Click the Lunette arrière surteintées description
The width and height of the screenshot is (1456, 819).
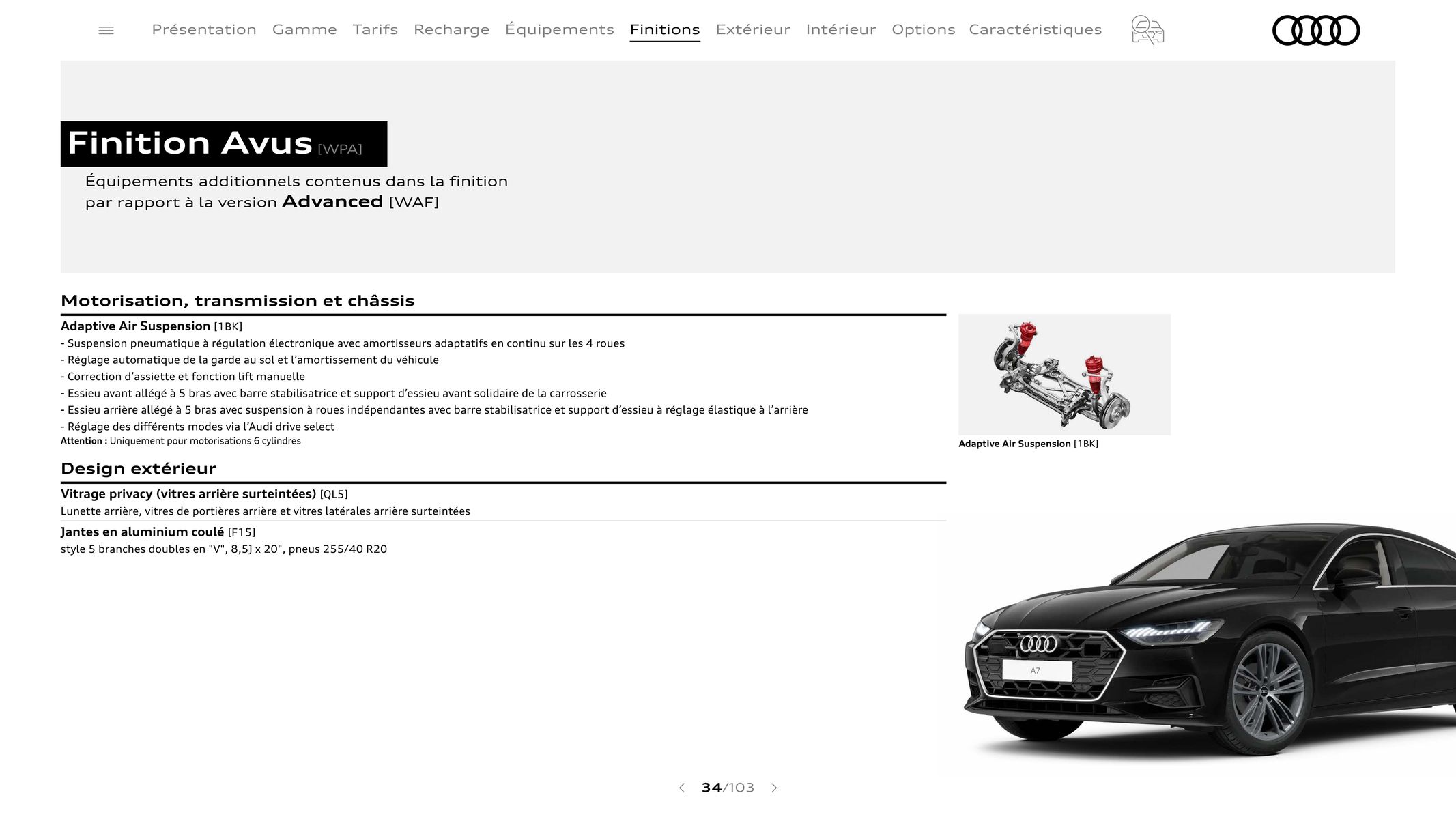(x=266, y=511)
